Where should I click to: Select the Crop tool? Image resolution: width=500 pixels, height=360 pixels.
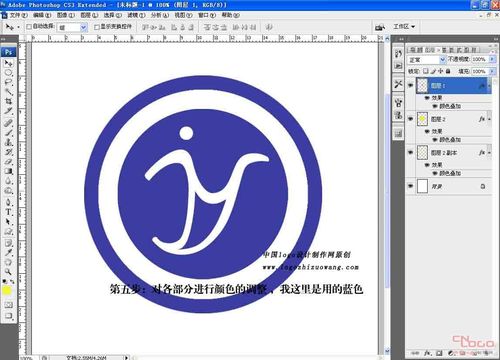pyautogui.click(x=8, y=101)
